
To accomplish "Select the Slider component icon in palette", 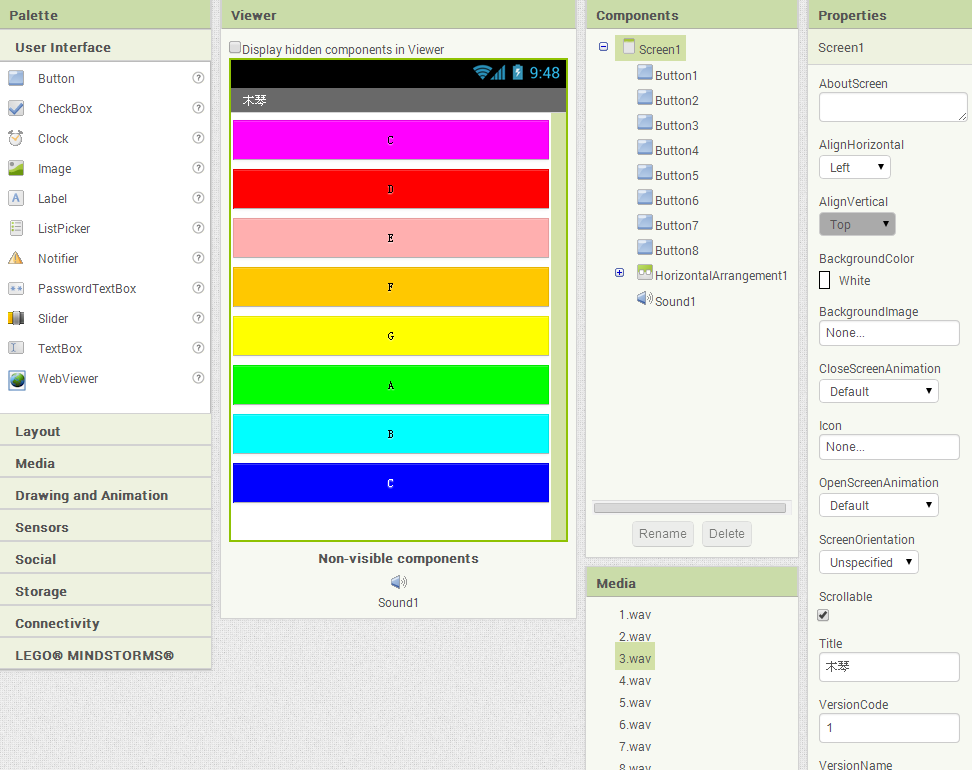I will [x=16, y=318].
